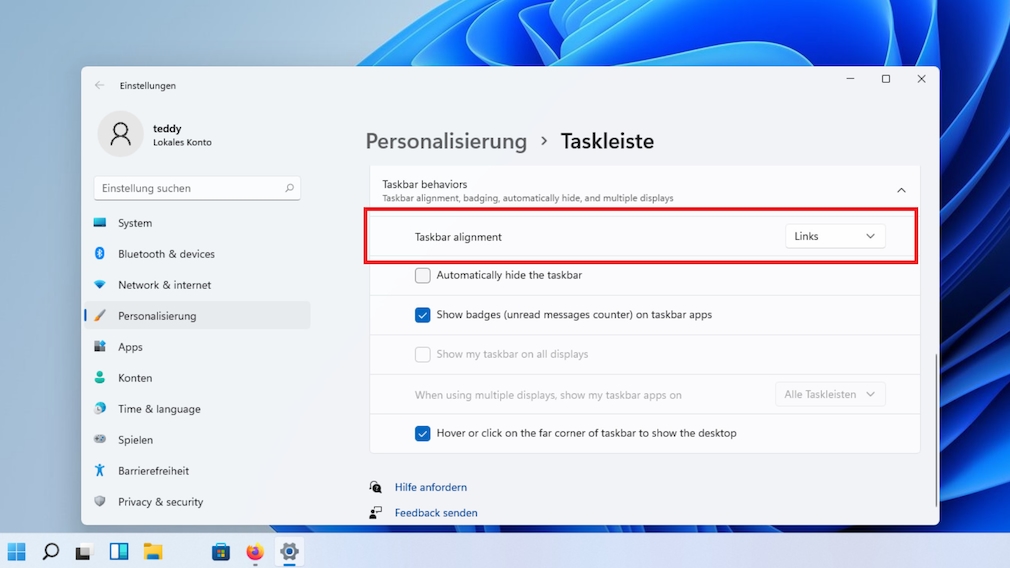Open Barrierefreiheit category
Screen dimensions: 1010x568
point(197,471)
